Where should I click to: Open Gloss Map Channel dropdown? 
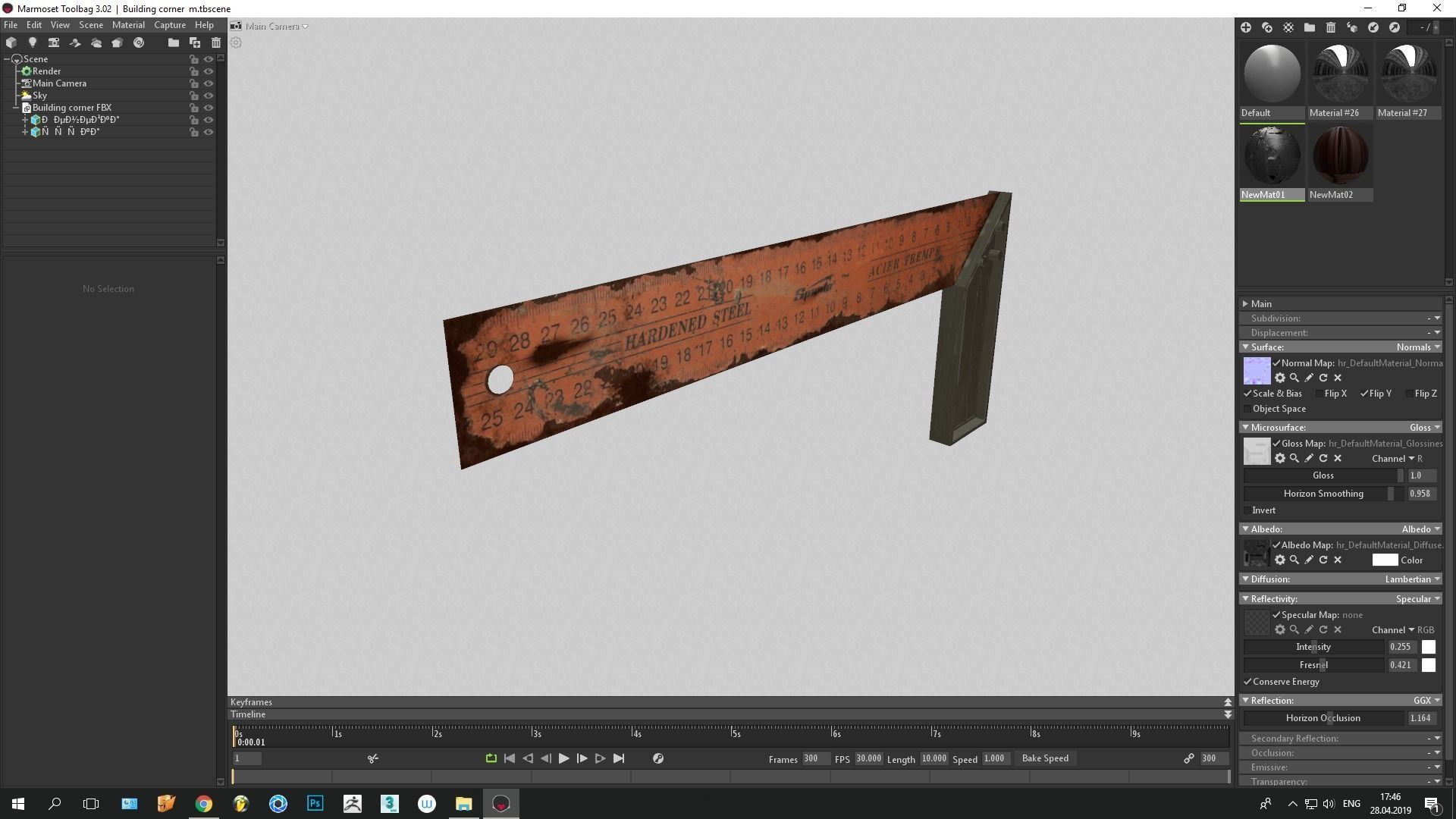1397,458
